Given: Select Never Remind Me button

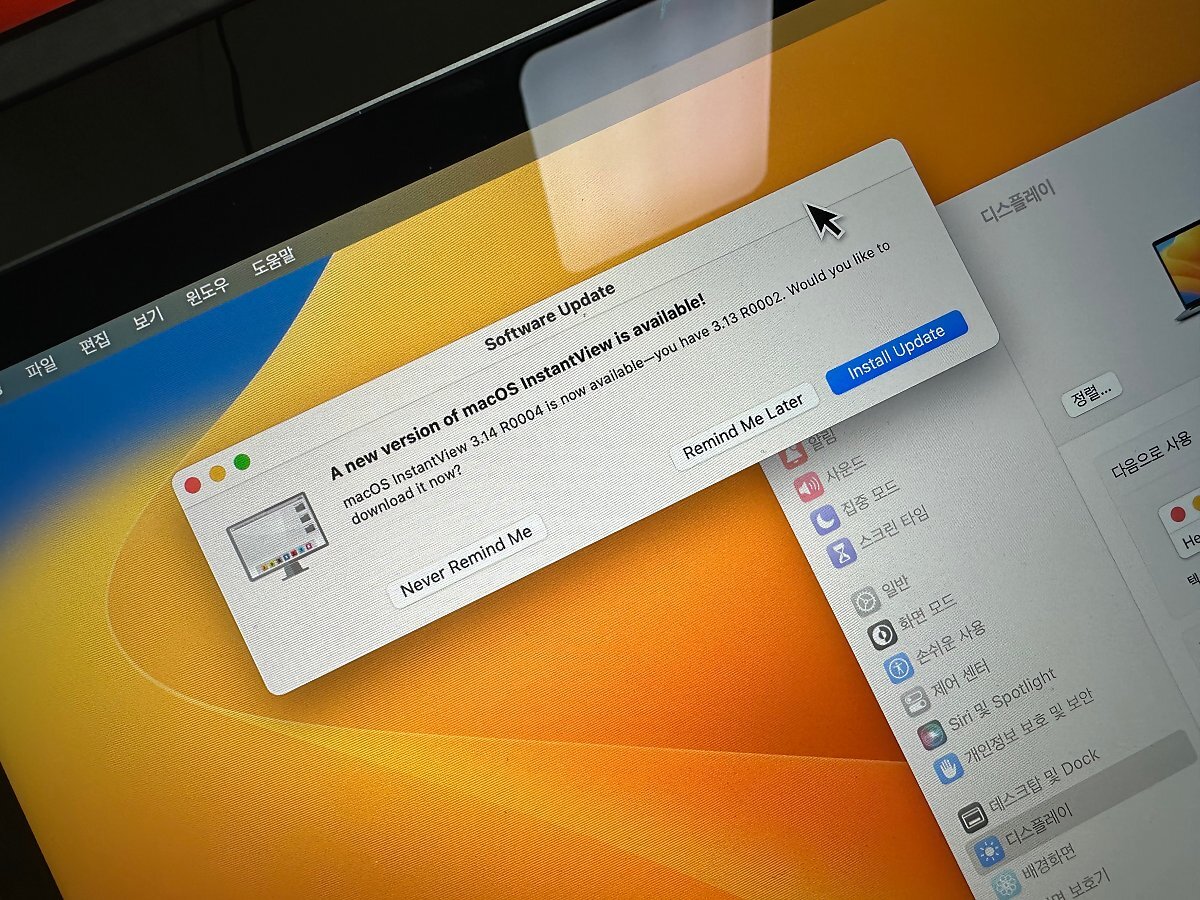Looking at the screenshot, I should (466, 561).
